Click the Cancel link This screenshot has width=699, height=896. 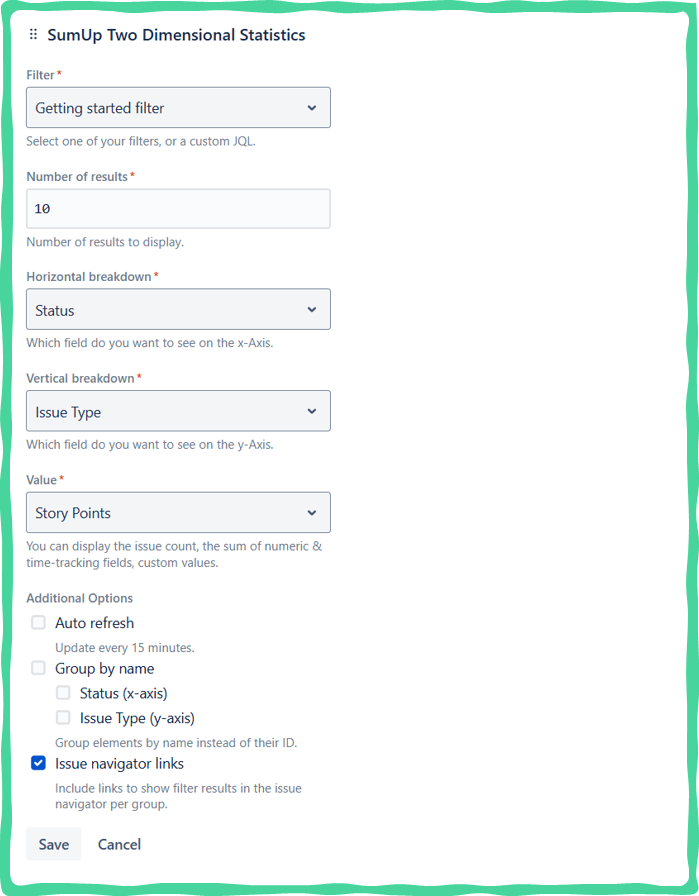coord(119,844)
